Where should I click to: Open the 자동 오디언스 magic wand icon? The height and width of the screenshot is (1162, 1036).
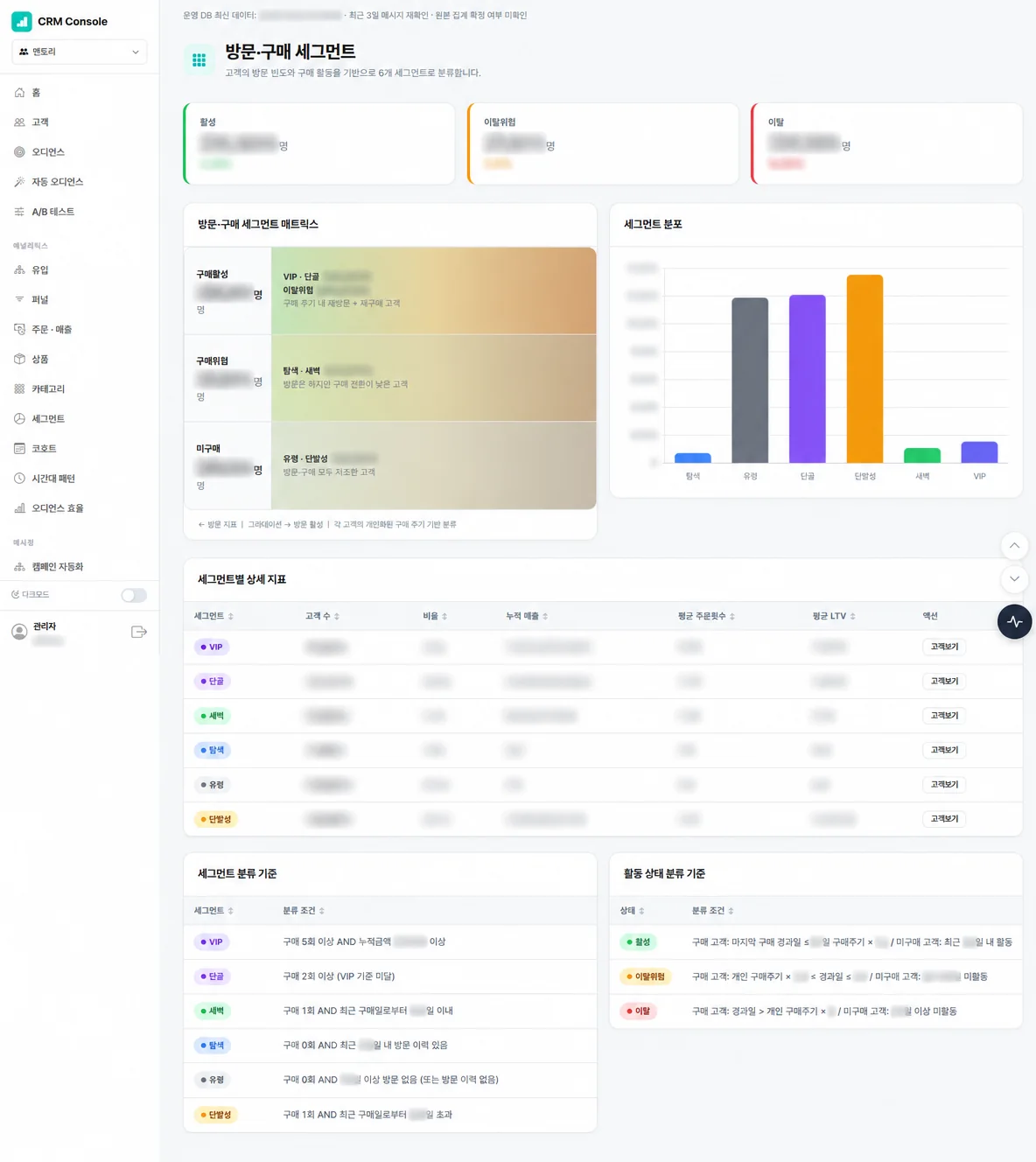(x=19, y=182)
